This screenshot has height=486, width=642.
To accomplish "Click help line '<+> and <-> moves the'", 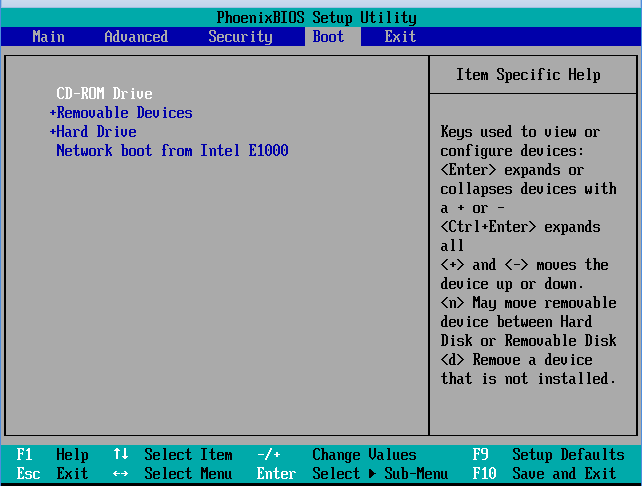I will tap(524, 265).
